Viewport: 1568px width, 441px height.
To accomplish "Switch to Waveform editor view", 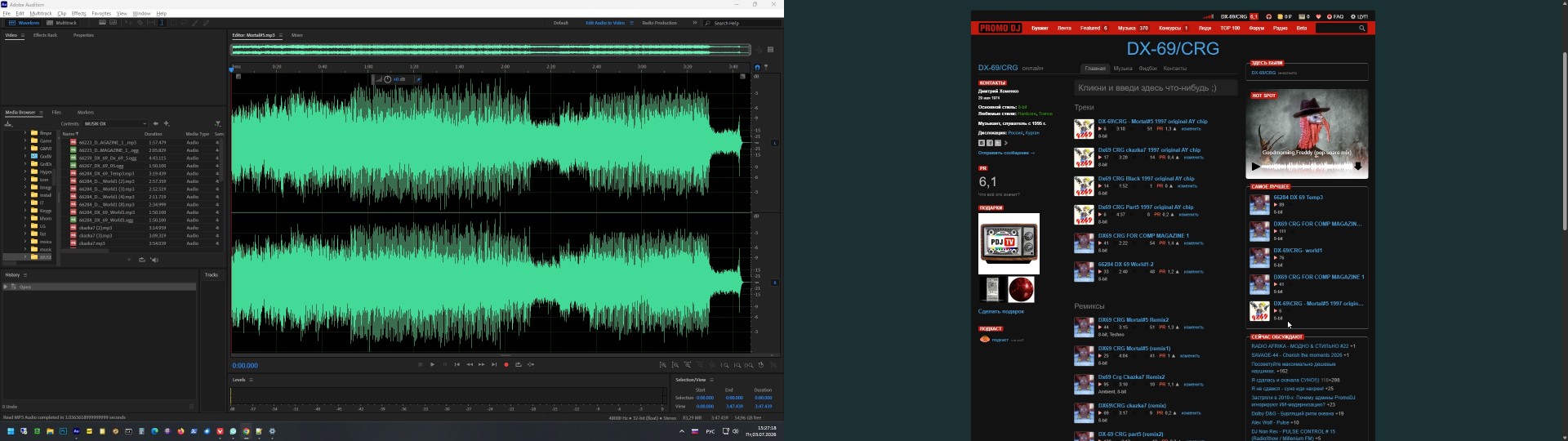I will (24, 23).
